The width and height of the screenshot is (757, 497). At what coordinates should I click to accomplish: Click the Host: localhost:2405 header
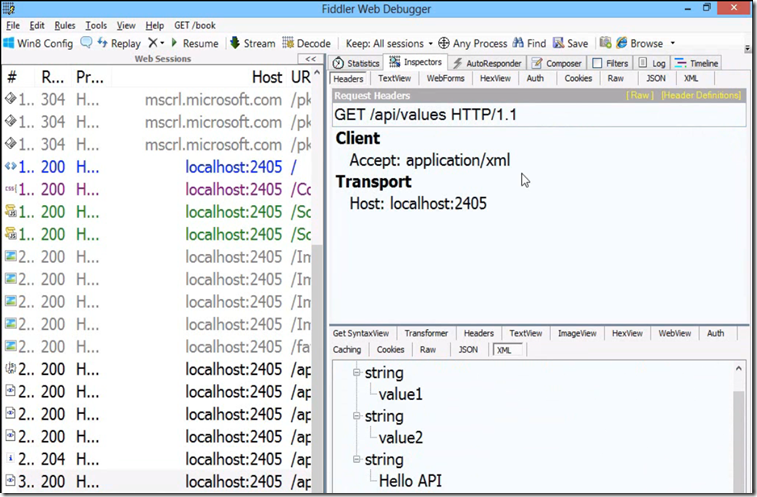pos(418,203)
